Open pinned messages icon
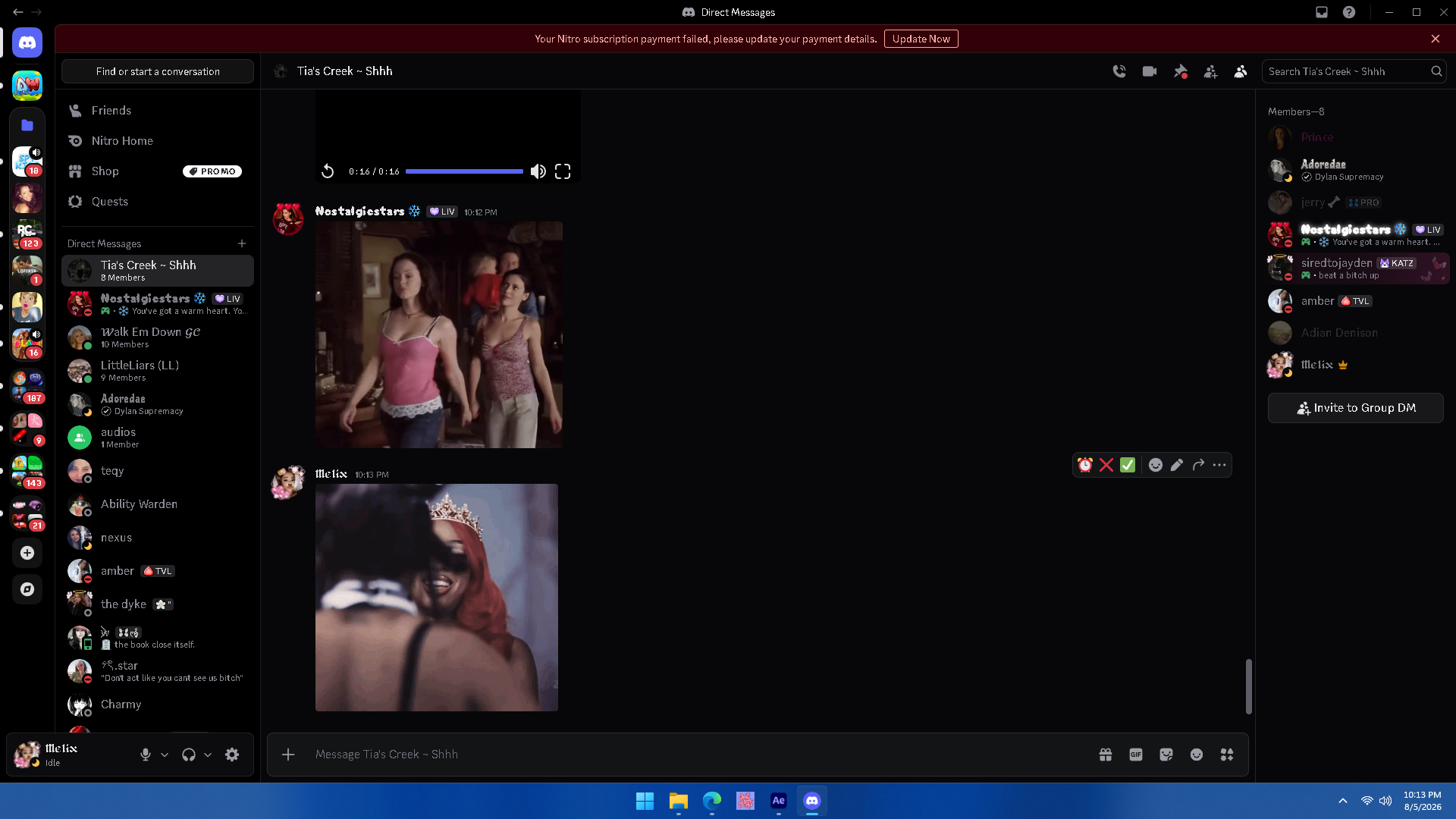 pos(1180,71)
